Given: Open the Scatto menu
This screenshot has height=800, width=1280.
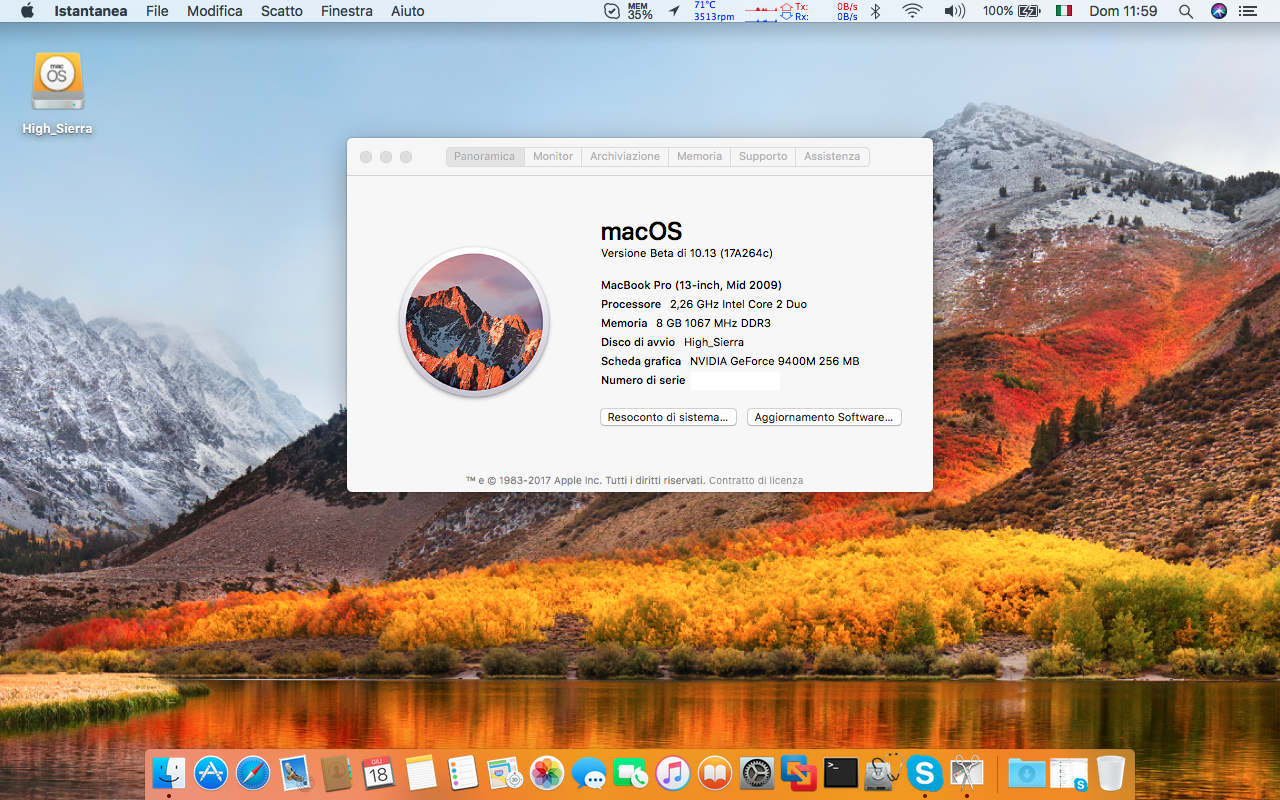Looking at the screenshot, I should click(282, 11).
